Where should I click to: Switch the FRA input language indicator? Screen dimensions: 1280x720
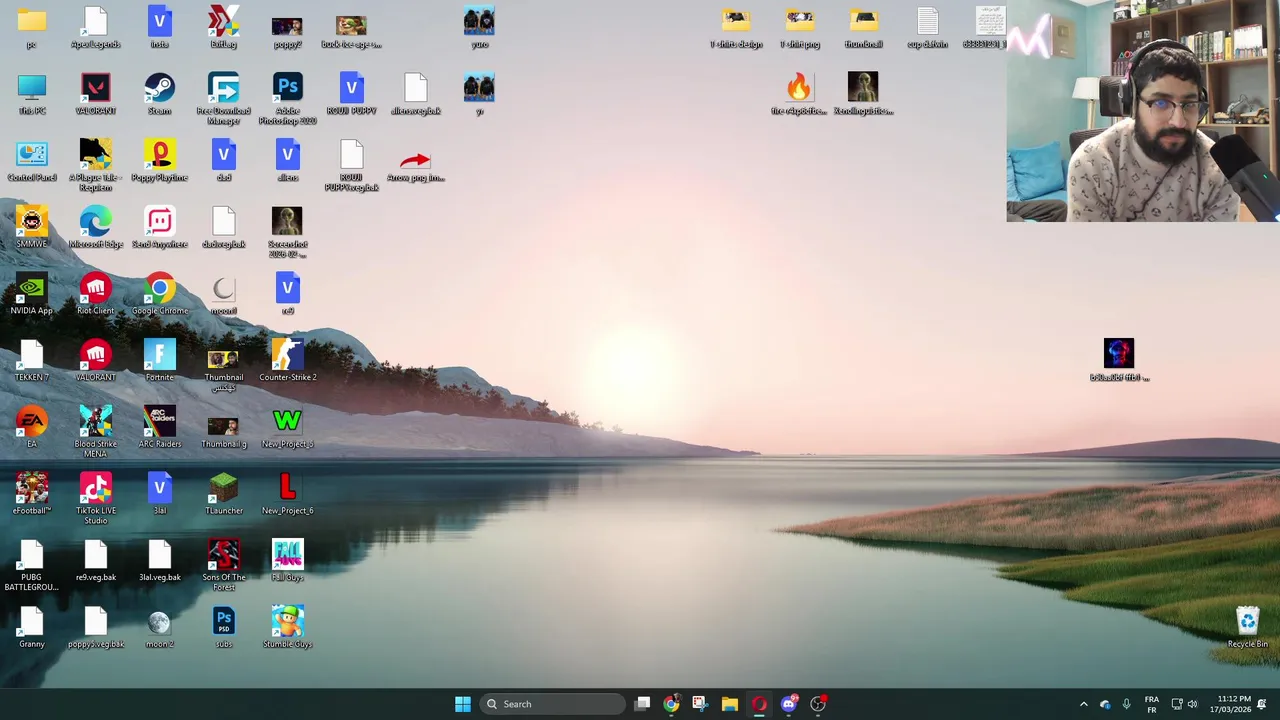1151,704
